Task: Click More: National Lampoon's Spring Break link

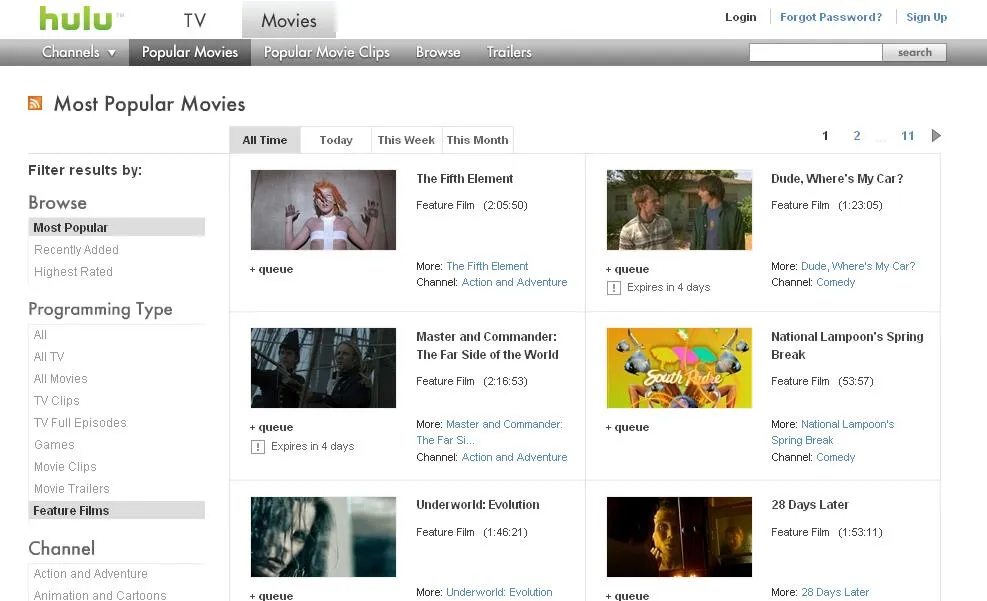Action: pos(833,432)
